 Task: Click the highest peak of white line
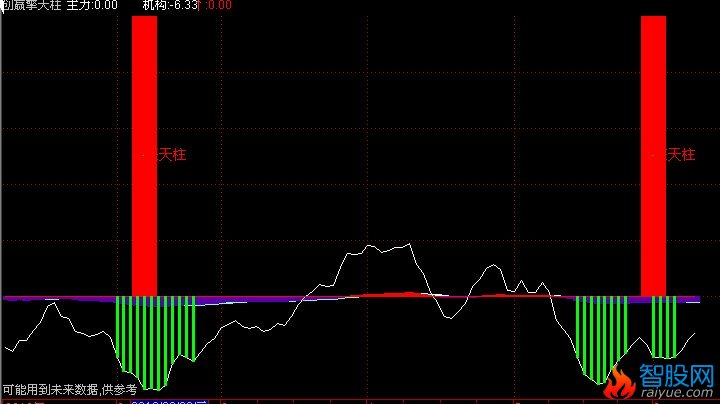coord(409,244)
